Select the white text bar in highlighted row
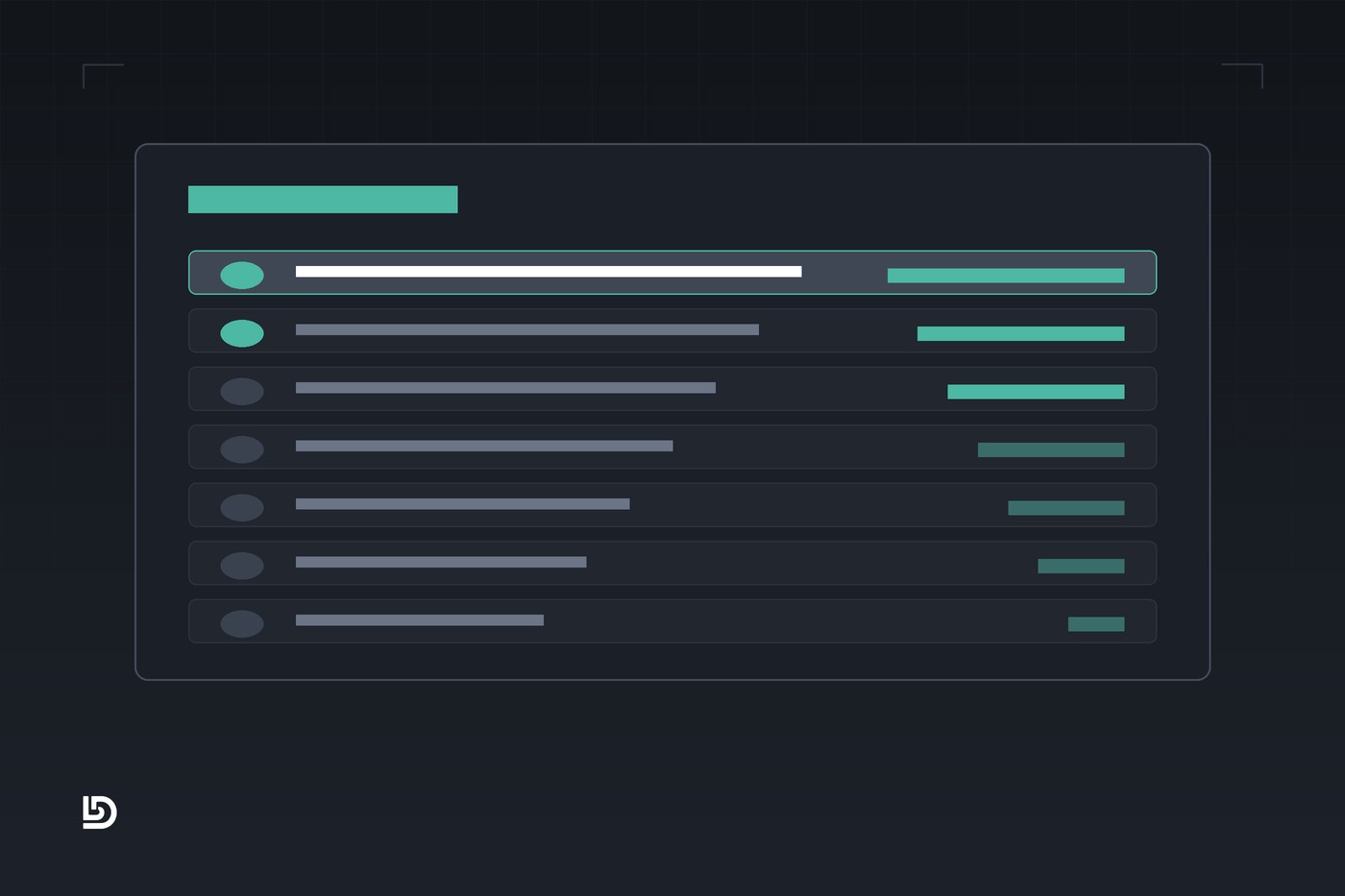The image size is (1345, 896). pos(549,272)
